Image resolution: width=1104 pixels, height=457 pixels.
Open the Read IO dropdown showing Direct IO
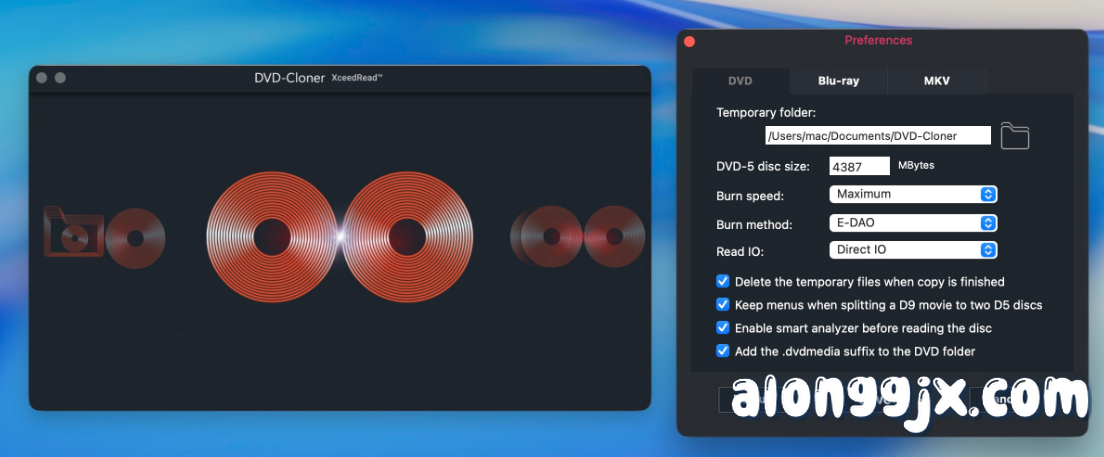pos(913,250)
